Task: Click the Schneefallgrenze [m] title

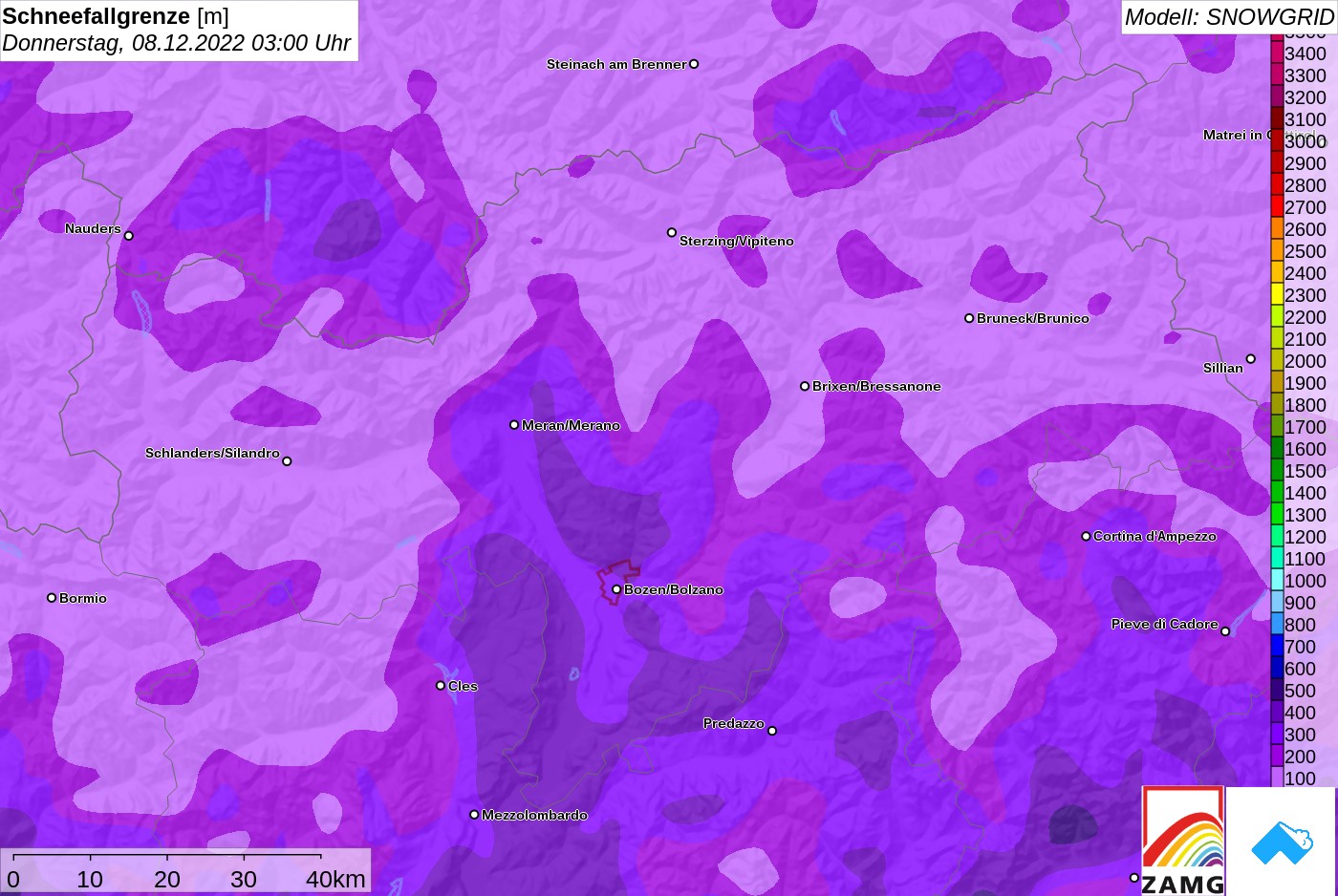Action: pos(116,16)
